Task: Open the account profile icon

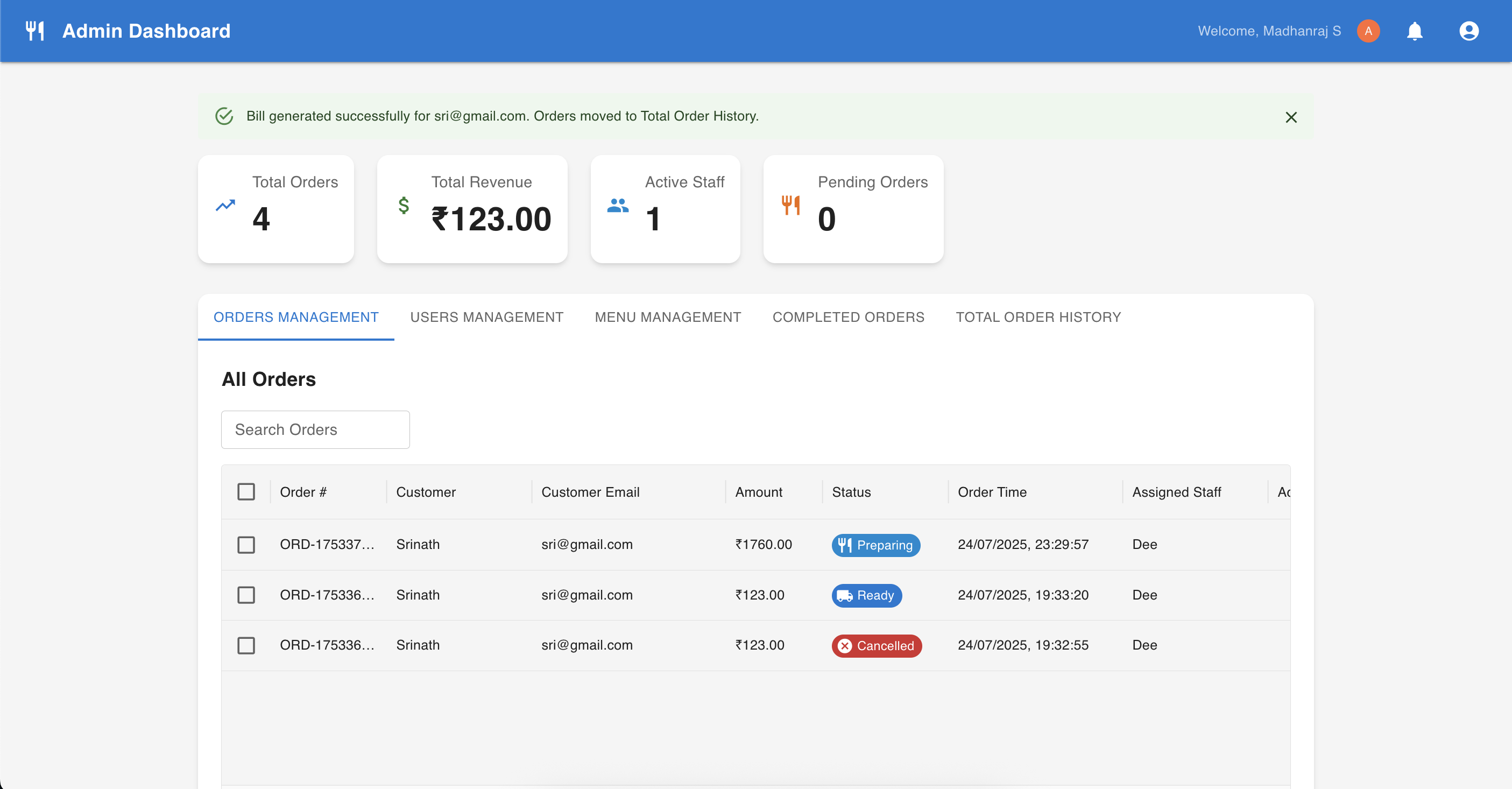Action: click(x=1468, y=31)
